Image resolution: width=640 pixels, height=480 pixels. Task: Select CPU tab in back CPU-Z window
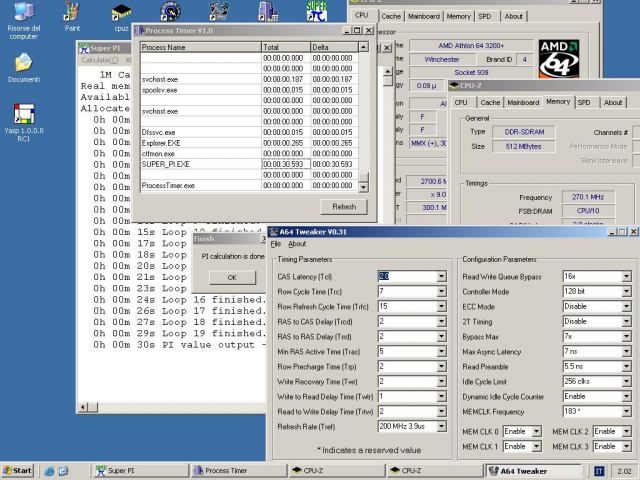tap(362, 15)
